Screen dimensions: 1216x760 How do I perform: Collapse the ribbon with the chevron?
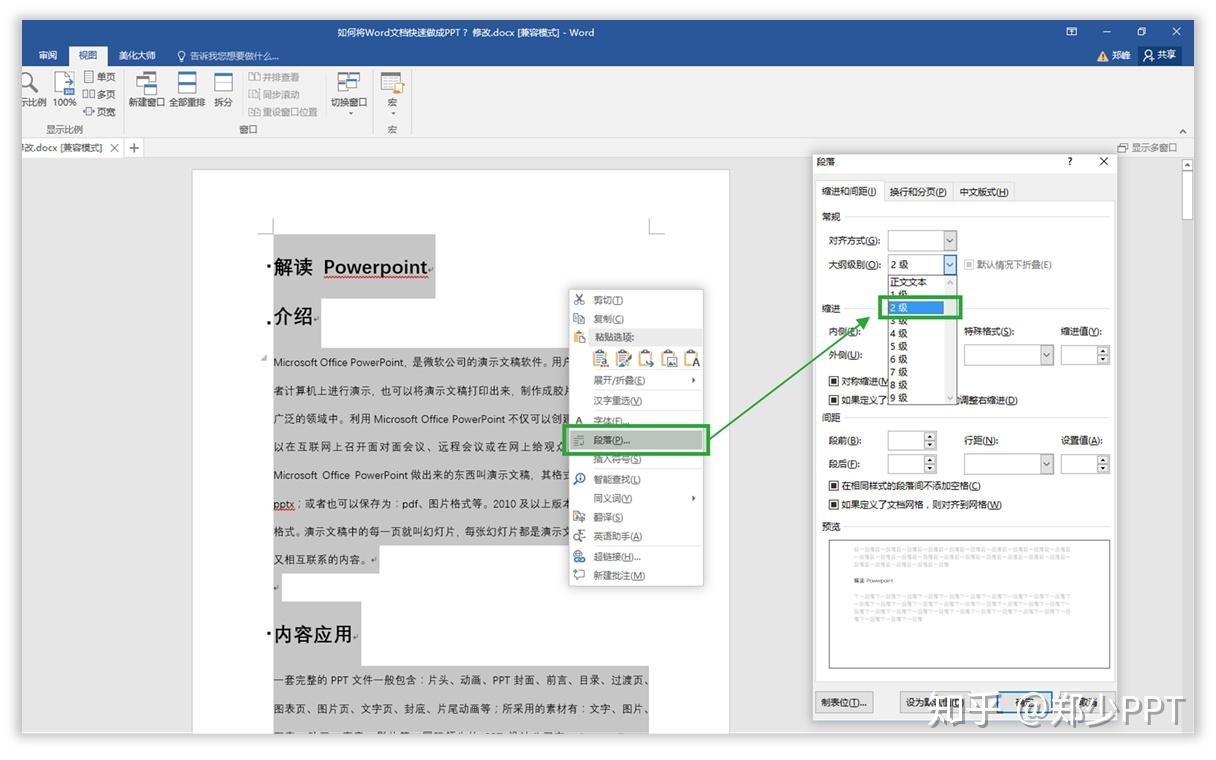point(1182,131)
